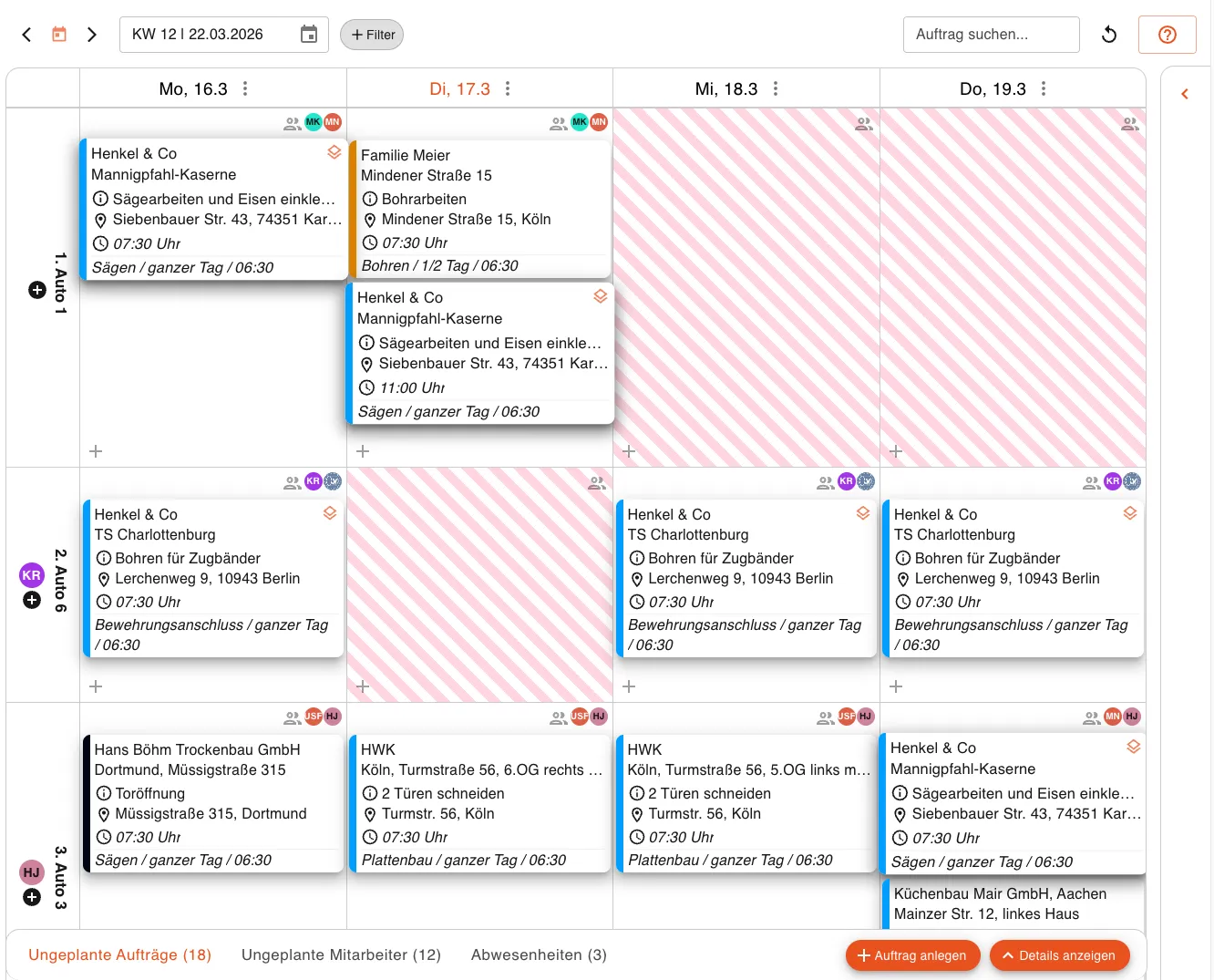Open options menu for Di, 17.3
The width and height of the screenshot is (1214, 980).
click(508, 88)
